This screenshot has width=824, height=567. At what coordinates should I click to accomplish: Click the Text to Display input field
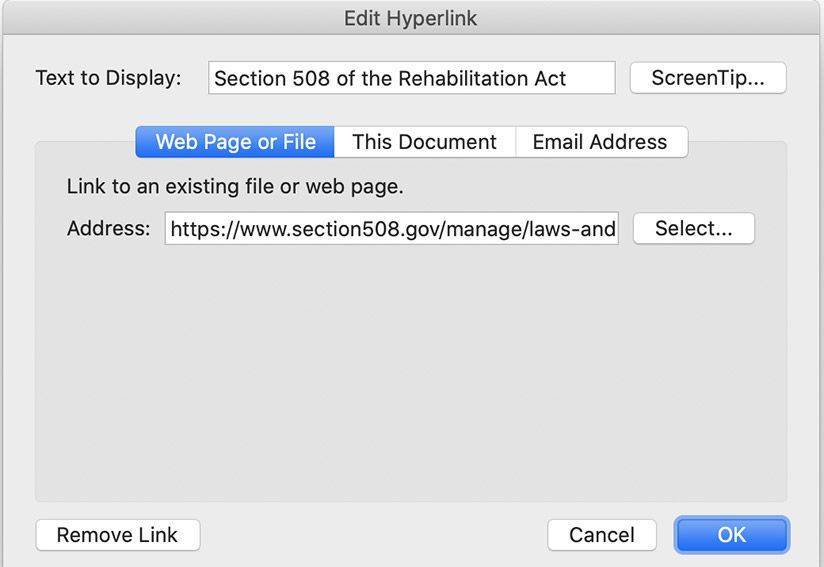pyautogui.click(x=411, y=78)
